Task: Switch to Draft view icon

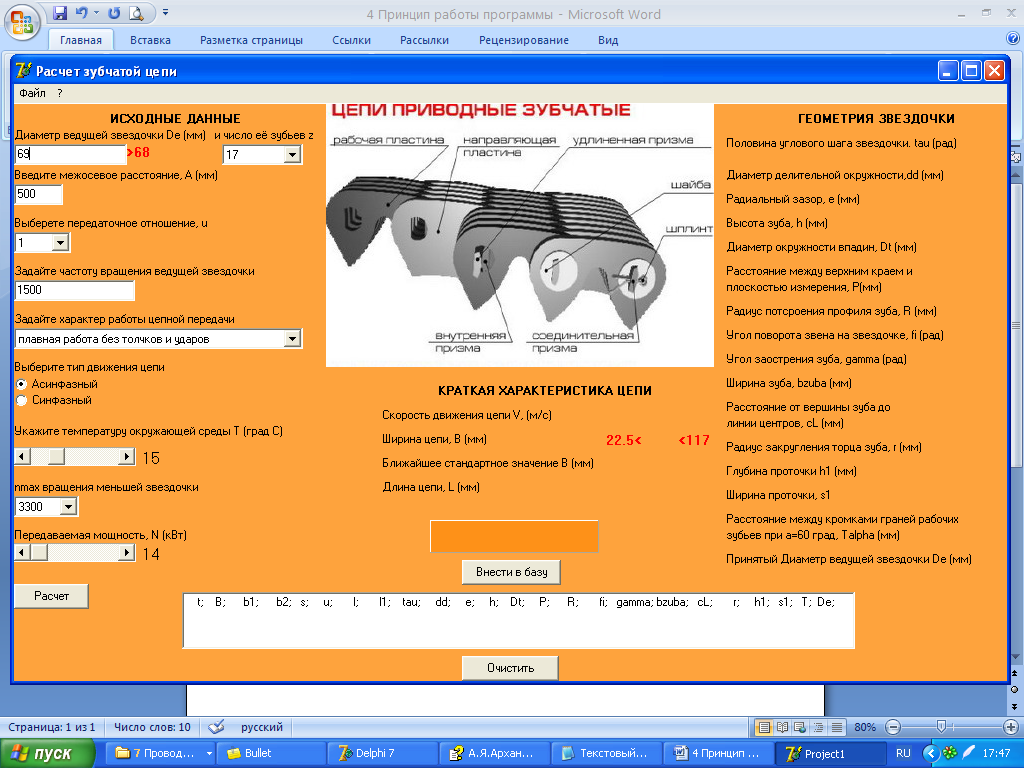Action: coord(837,727)
